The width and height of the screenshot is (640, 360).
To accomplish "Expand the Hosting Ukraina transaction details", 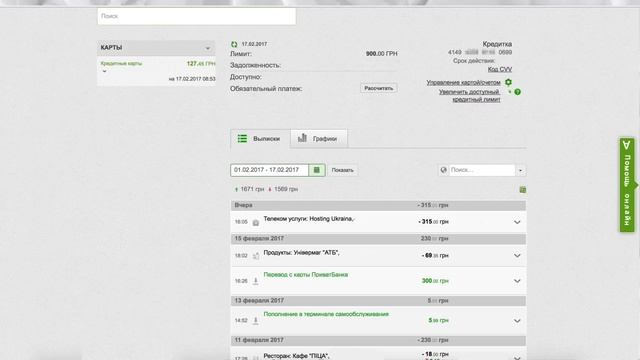I will click(x=517, y=222).
